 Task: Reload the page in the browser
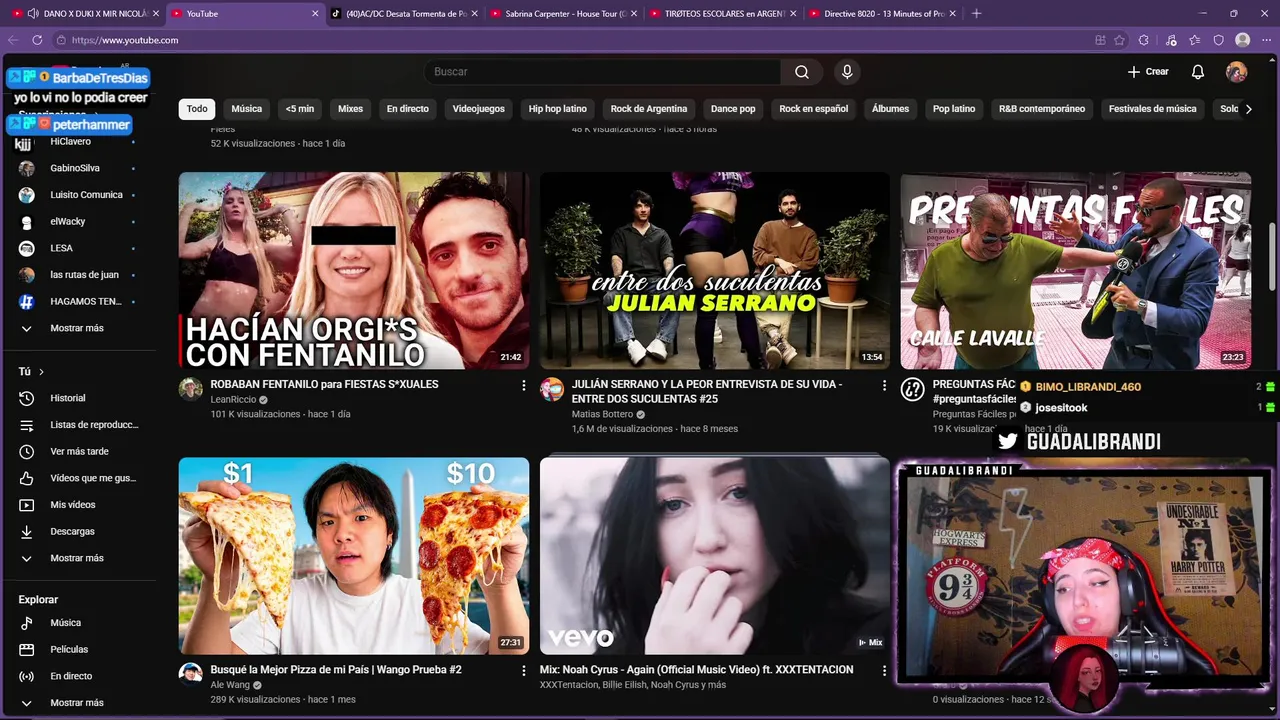(37, 40)
